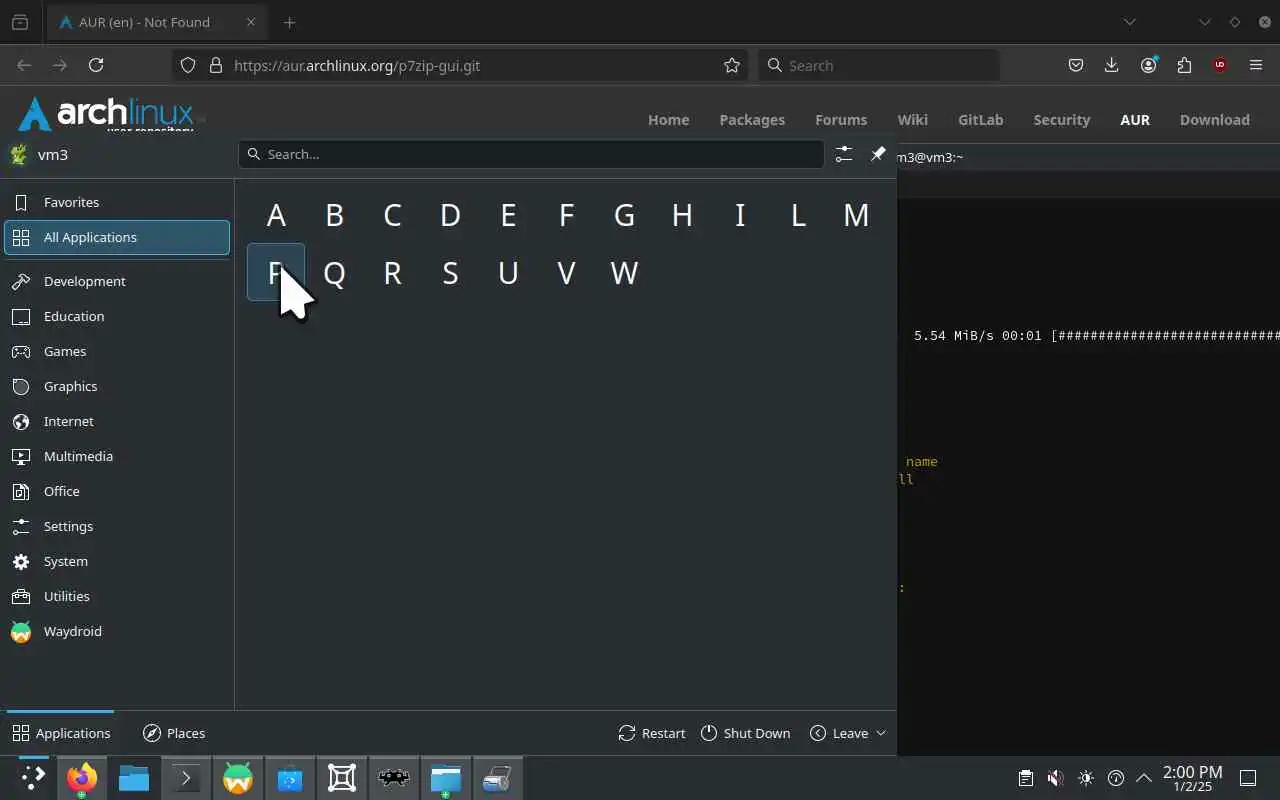This screenshot has width=1280, height=800.
Task: Open the Graphics category
Action: (117, 386)
